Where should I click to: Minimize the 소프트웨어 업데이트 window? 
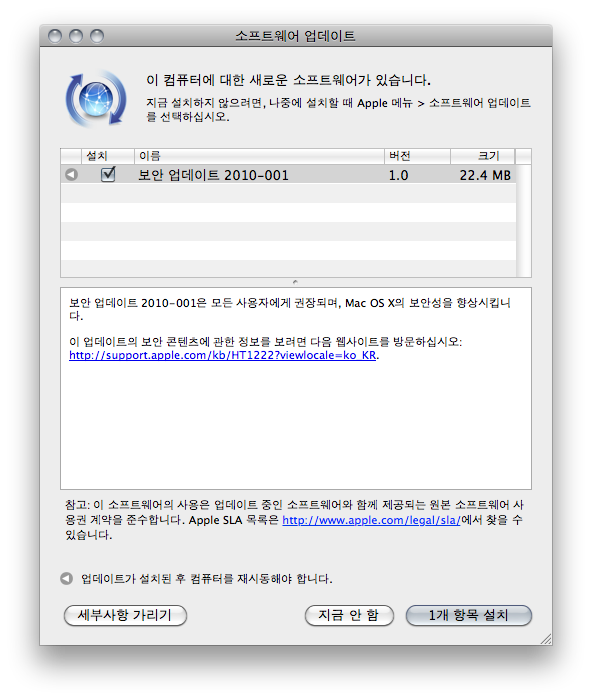coord(76,36)
